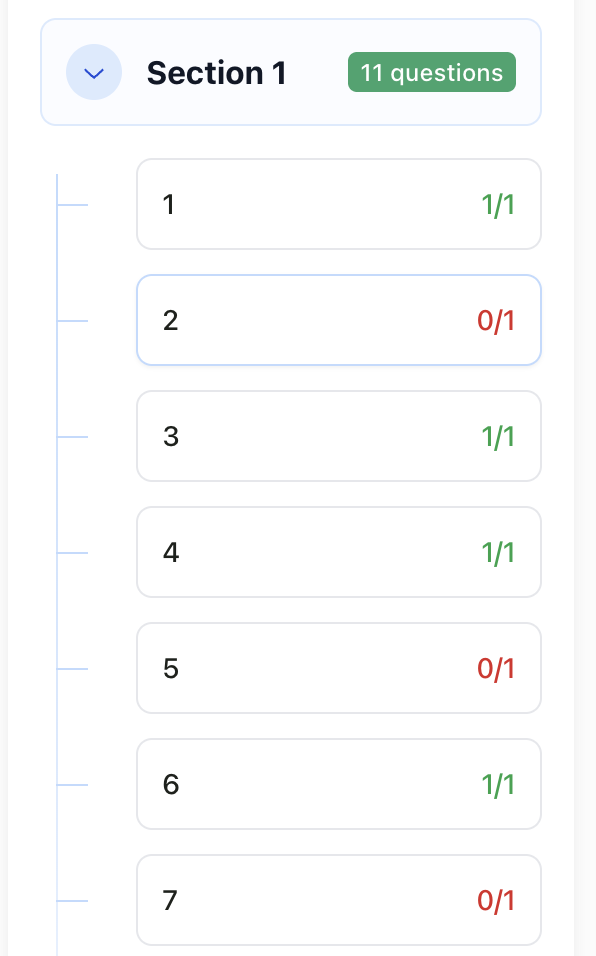
Task: Select the highlighted question 2 card
Action: pyautogui.click(x=338, y=320)
